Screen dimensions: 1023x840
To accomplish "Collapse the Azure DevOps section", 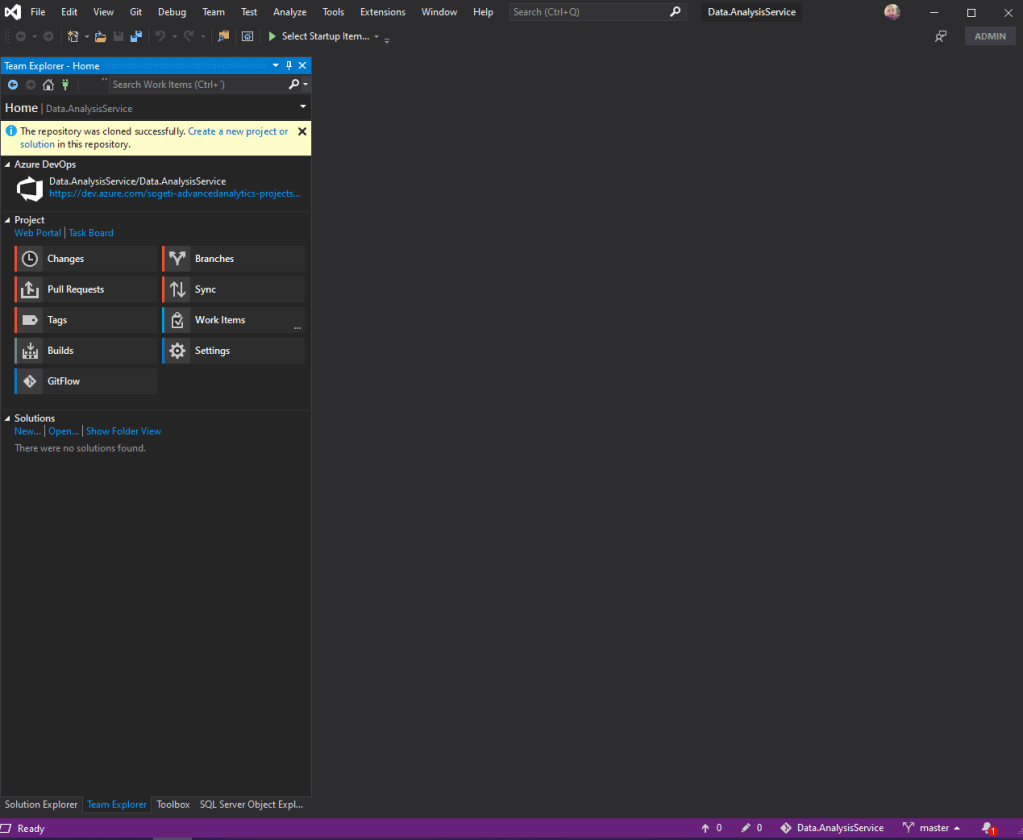I will (x=8, y=164).
